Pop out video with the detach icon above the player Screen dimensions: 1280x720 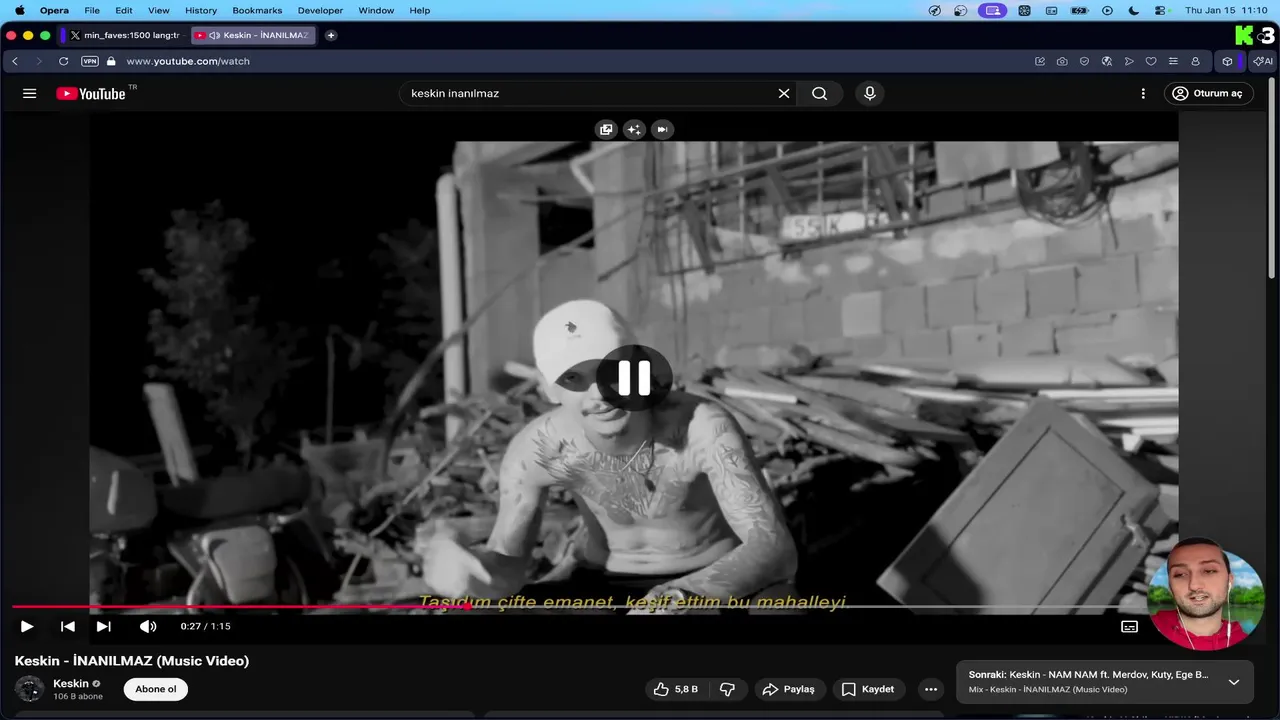pos(606,129)
